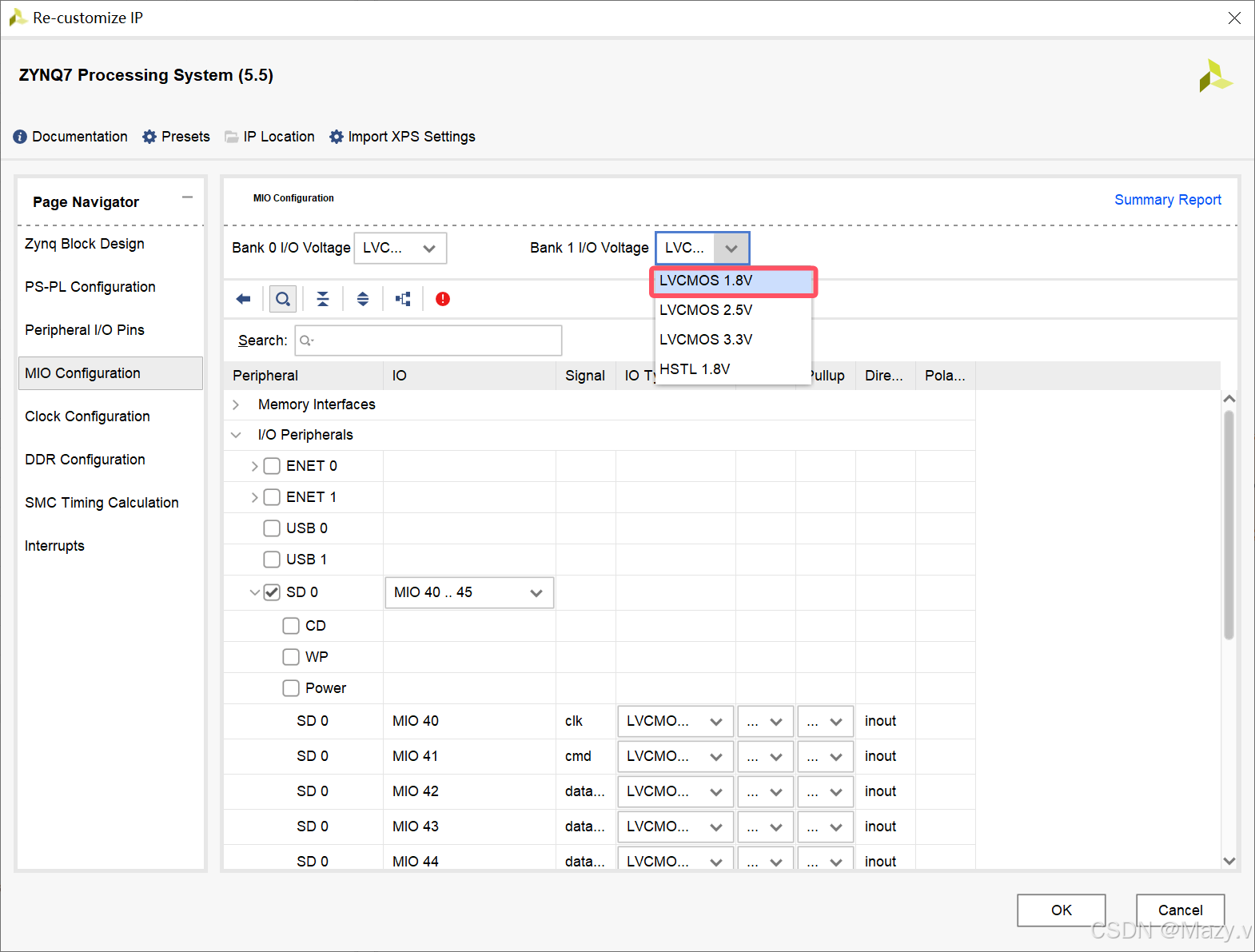Open IO Type dropdown for MIO 41
This screenshot has height=952, width=1255.
pos(675,757)
